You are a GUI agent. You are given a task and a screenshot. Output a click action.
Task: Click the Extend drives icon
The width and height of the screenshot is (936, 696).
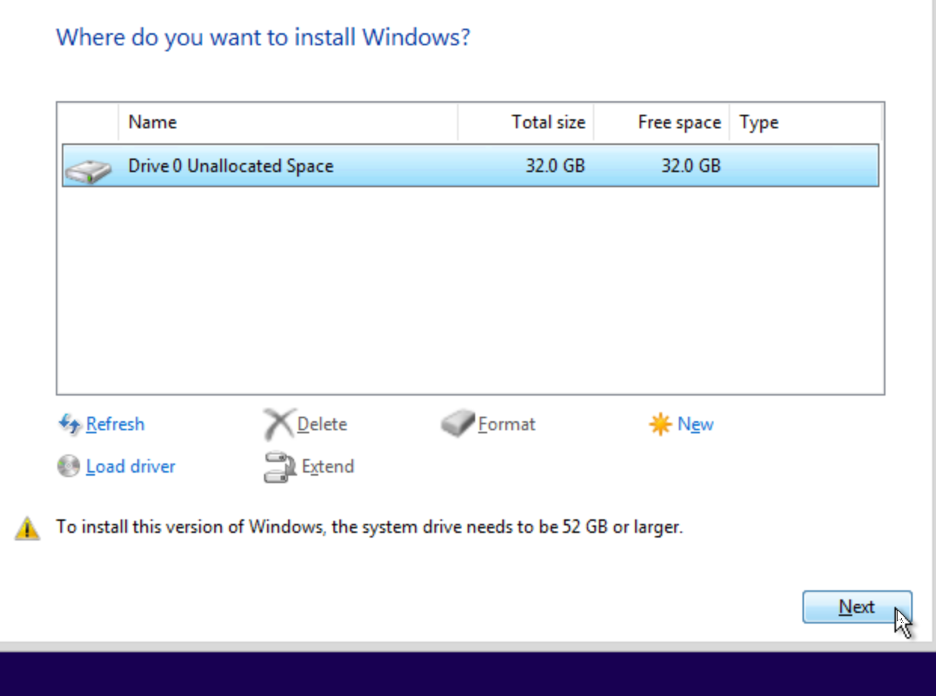click(x=280, y=467)
